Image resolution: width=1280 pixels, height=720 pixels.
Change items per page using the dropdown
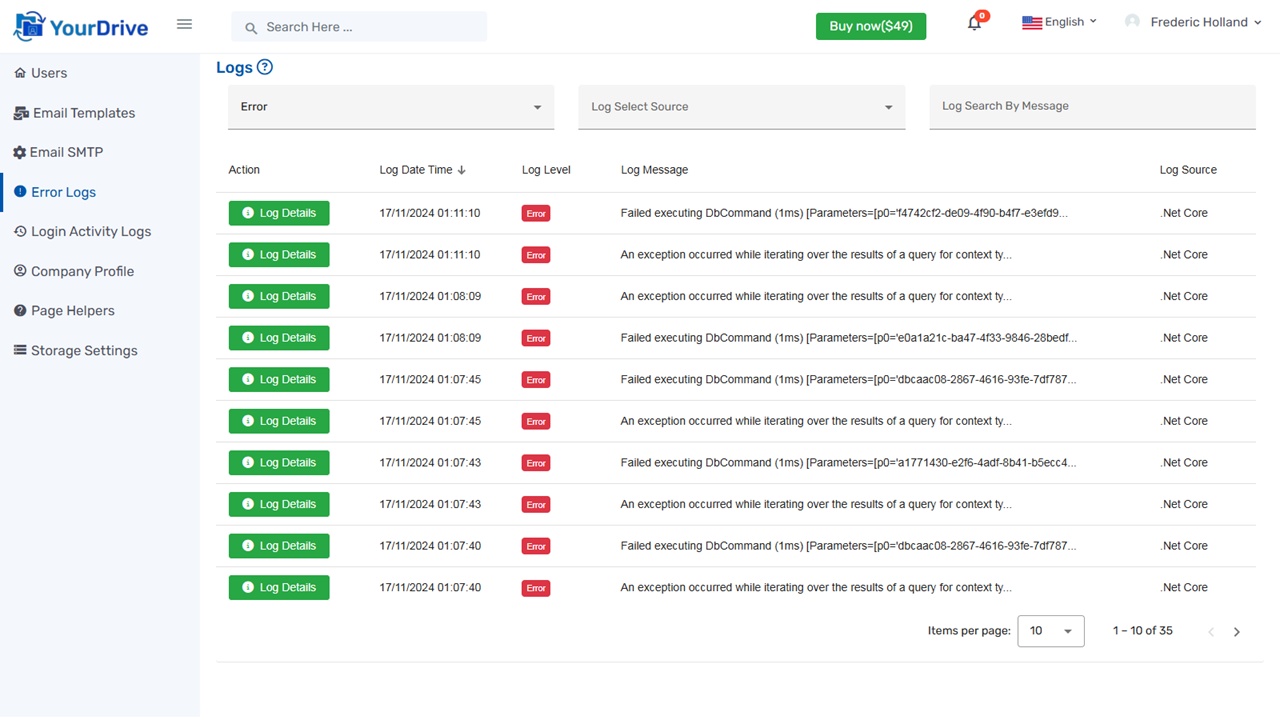pyautogui.click(x=1050, y=631)
